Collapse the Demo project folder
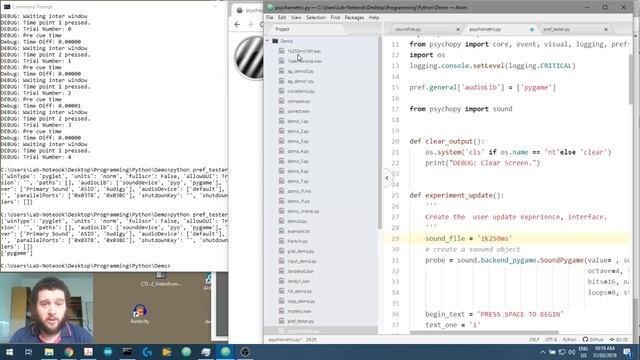The width and height of the screenshot is (640, 360). (x=268, y=41)
